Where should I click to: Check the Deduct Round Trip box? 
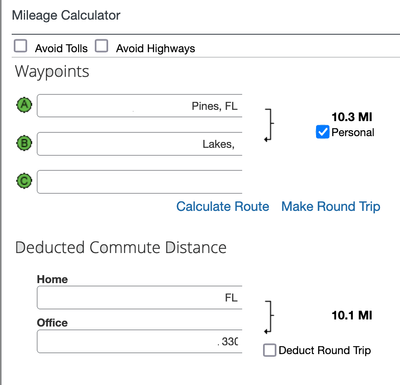pyautogui.click(x=270, y=350)
